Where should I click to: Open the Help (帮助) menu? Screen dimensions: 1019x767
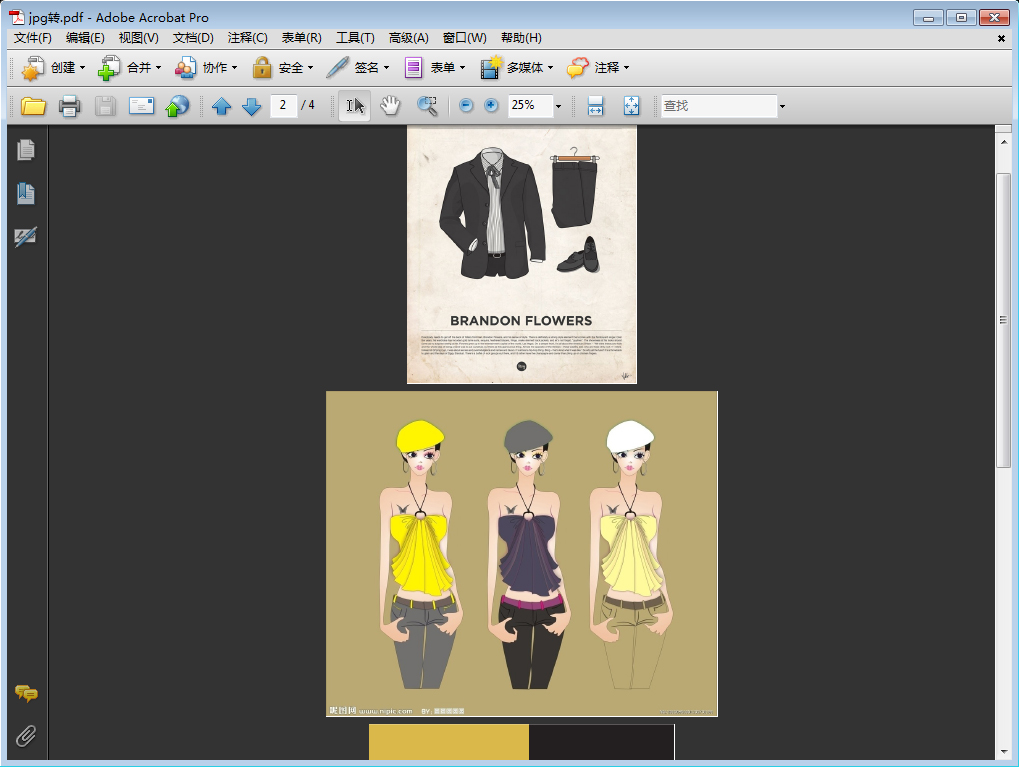(521, 38)
